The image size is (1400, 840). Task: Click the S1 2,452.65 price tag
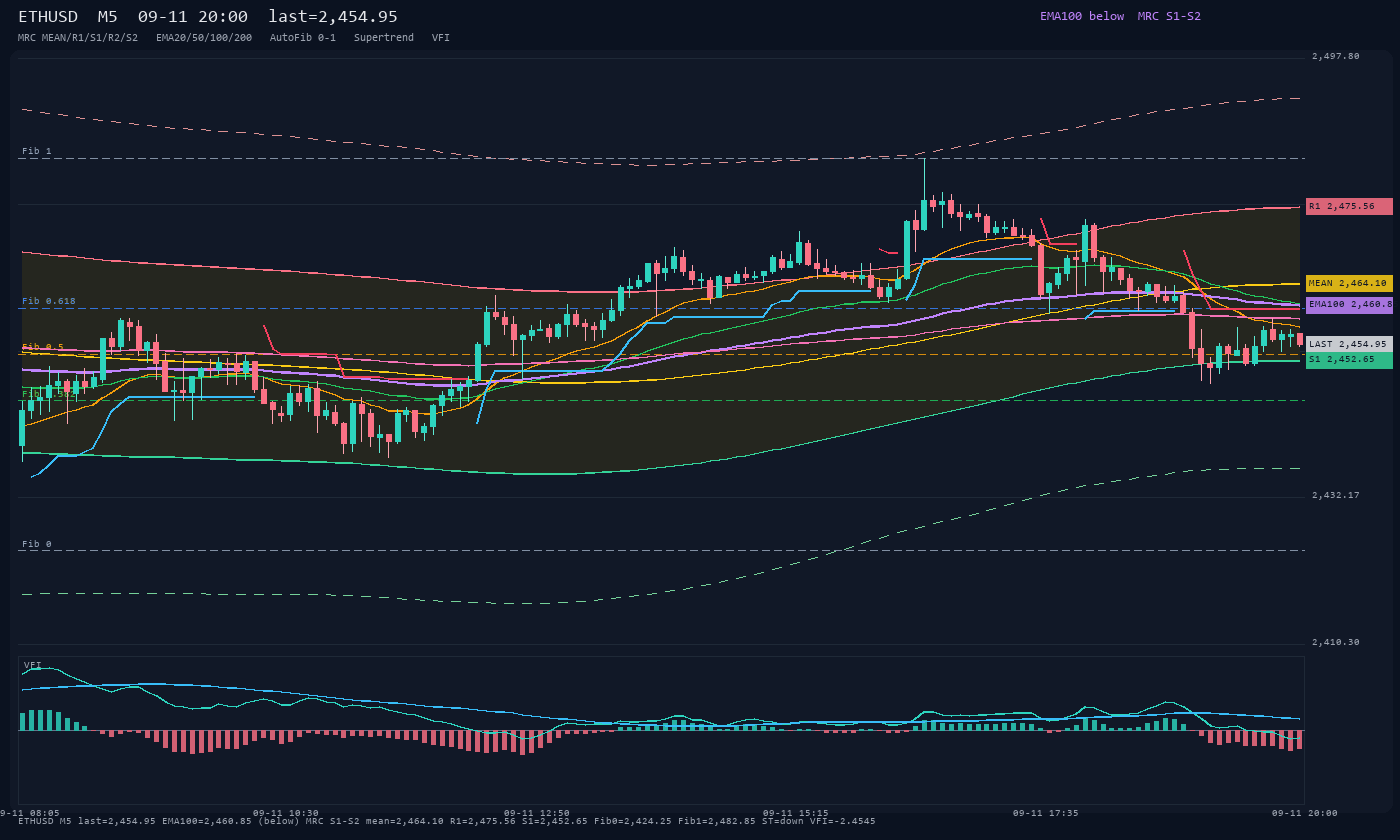[1349, 359]
